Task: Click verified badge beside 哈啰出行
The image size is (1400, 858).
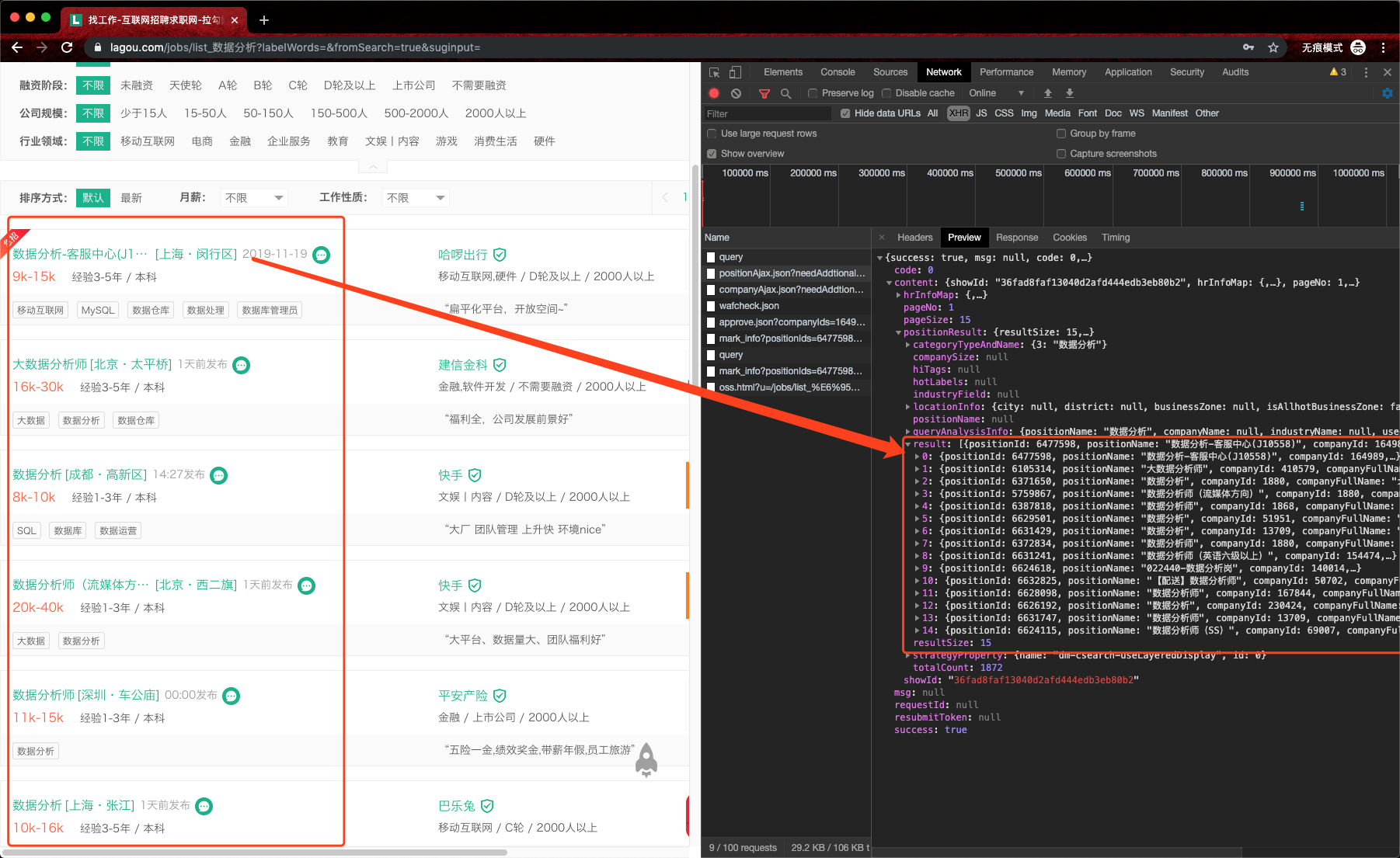Action: pos(500,255)
